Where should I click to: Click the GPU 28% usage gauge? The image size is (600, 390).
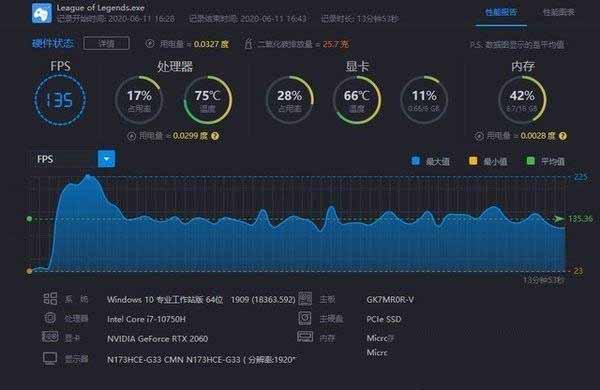[x=290, y=100]
